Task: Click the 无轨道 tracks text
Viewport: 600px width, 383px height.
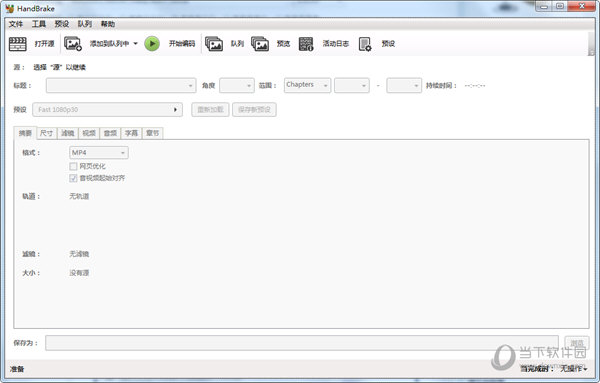Action: [x=79, y=196]
